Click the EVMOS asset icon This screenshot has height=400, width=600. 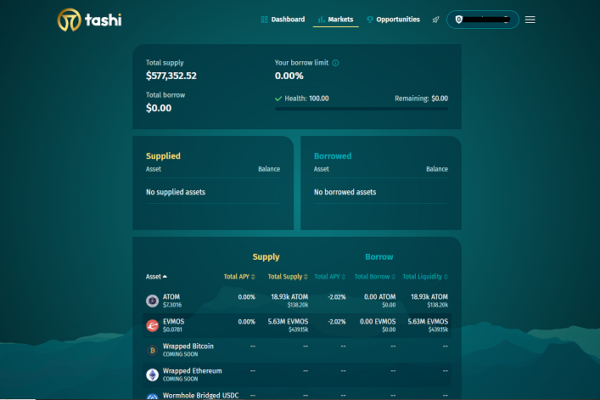point(152,325)
